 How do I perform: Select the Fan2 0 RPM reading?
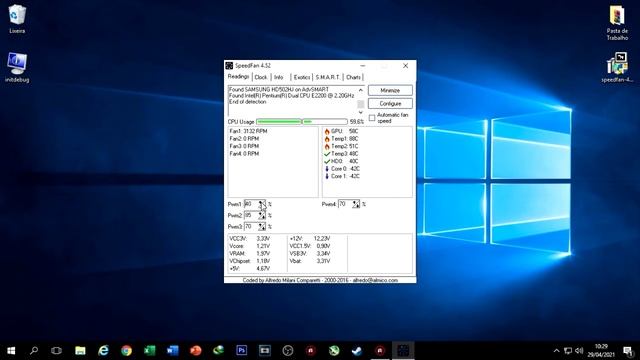pos(244,139)
